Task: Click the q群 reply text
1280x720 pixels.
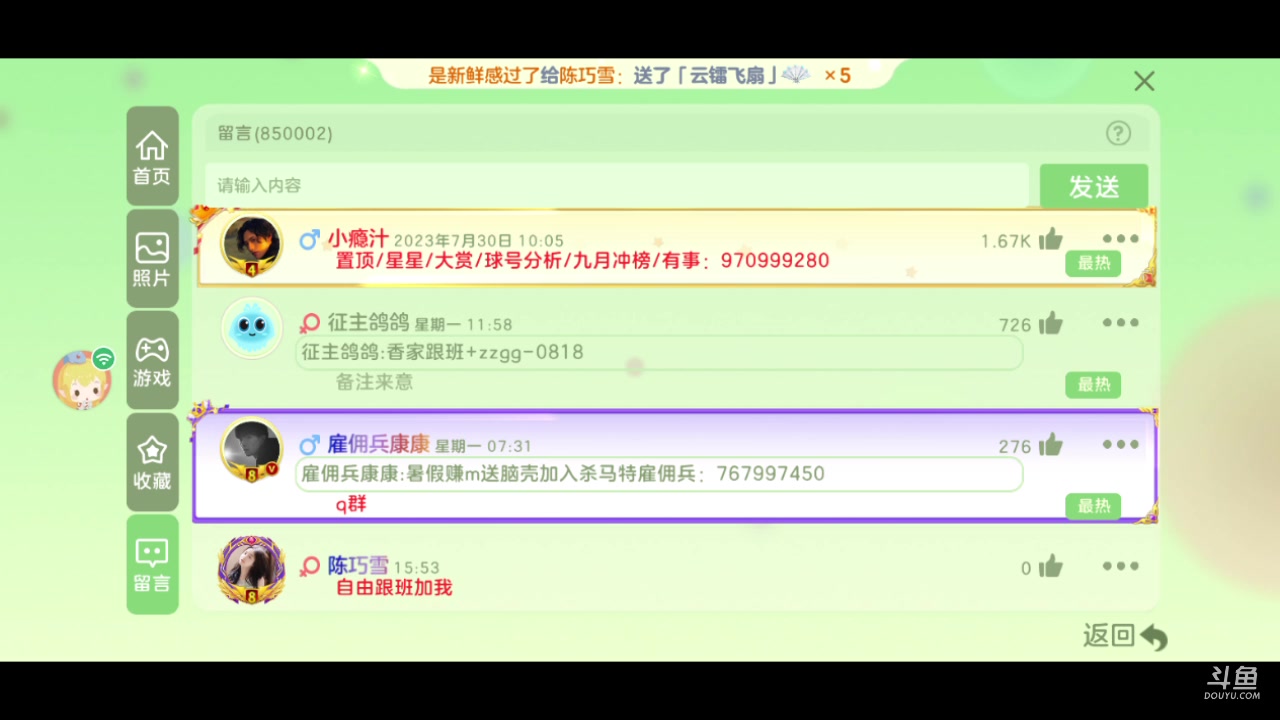Action: [351, 504]
